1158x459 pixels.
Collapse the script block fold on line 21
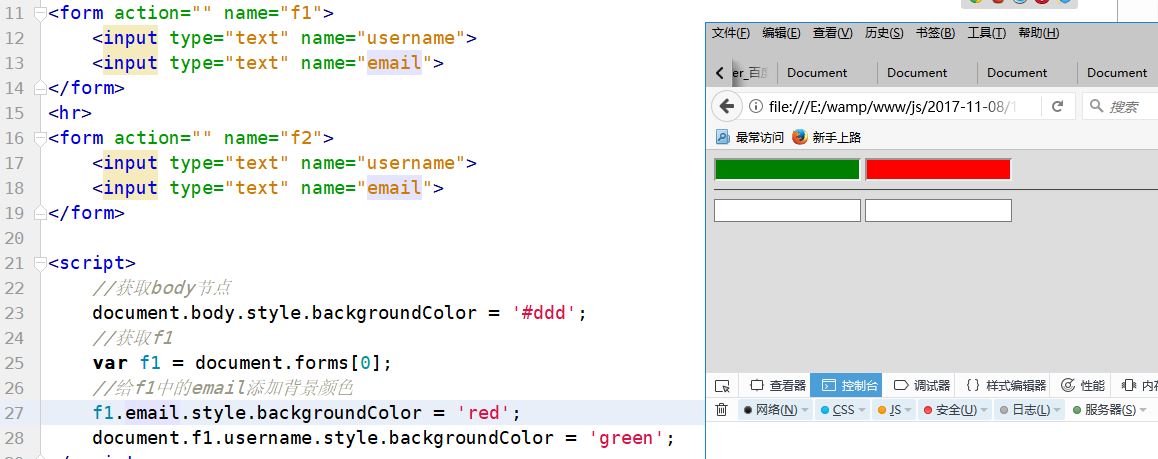pyautogui.click(x=39, y=263)
